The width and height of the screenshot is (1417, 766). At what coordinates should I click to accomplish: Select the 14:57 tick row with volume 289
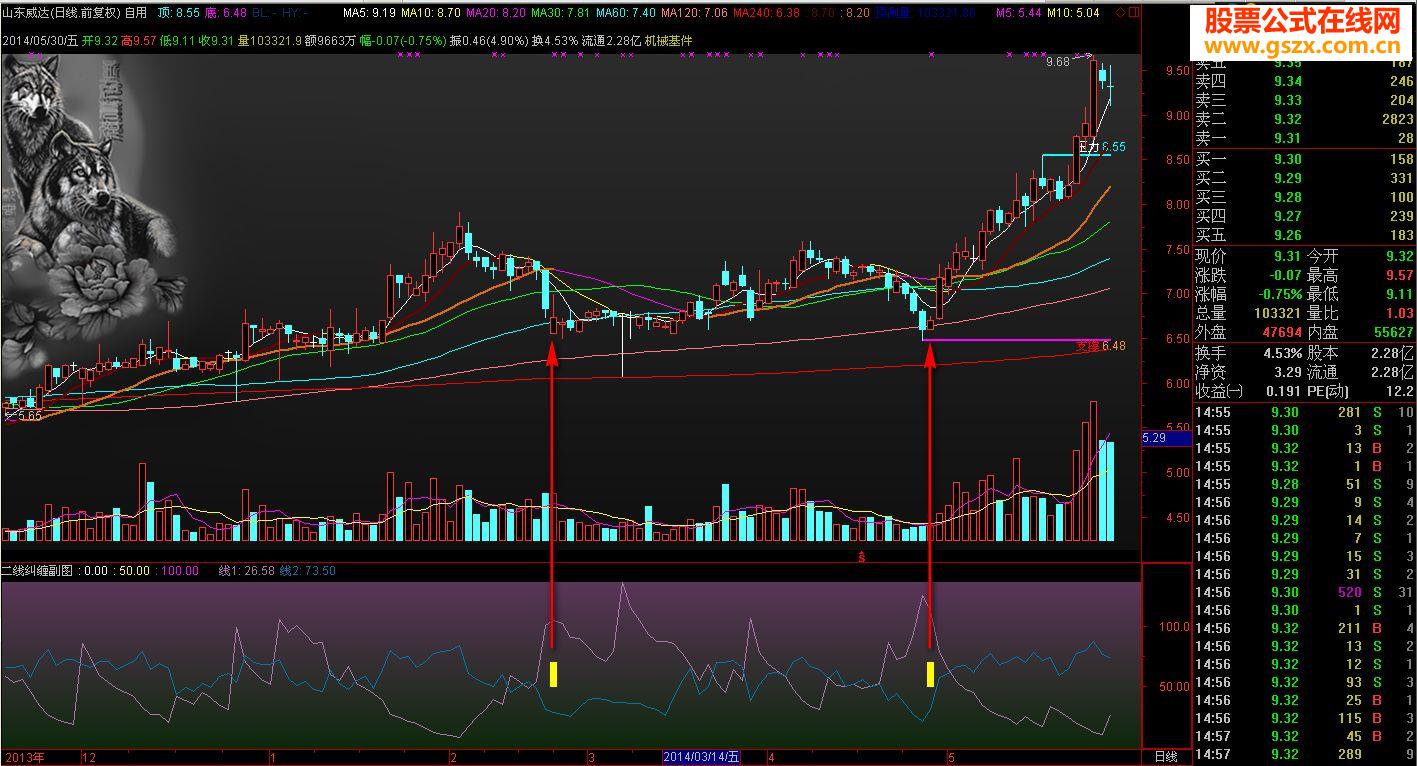(1305, 754)
